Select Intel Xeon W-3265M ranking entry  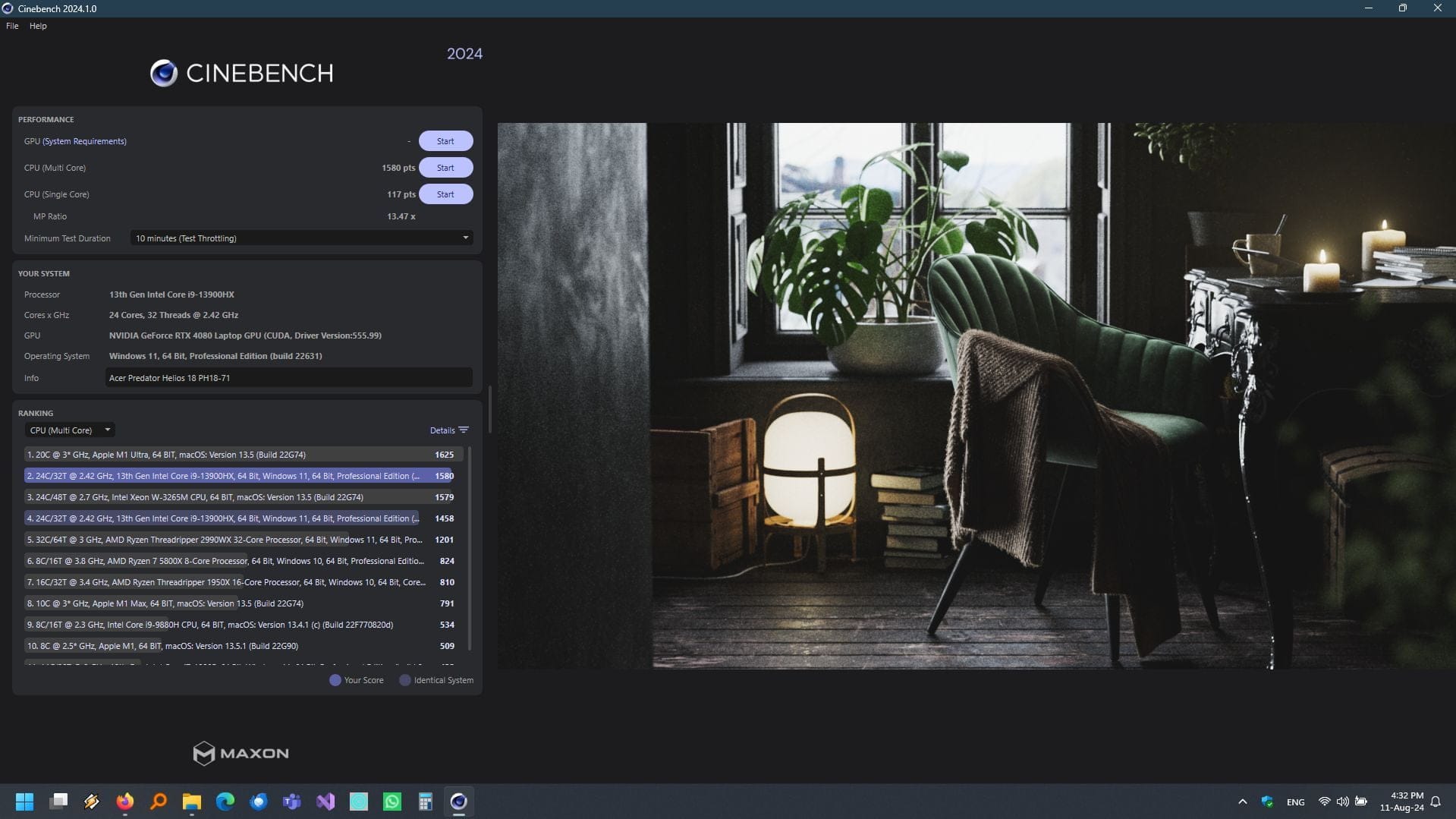pyautogui.click(x=240, y=497)
